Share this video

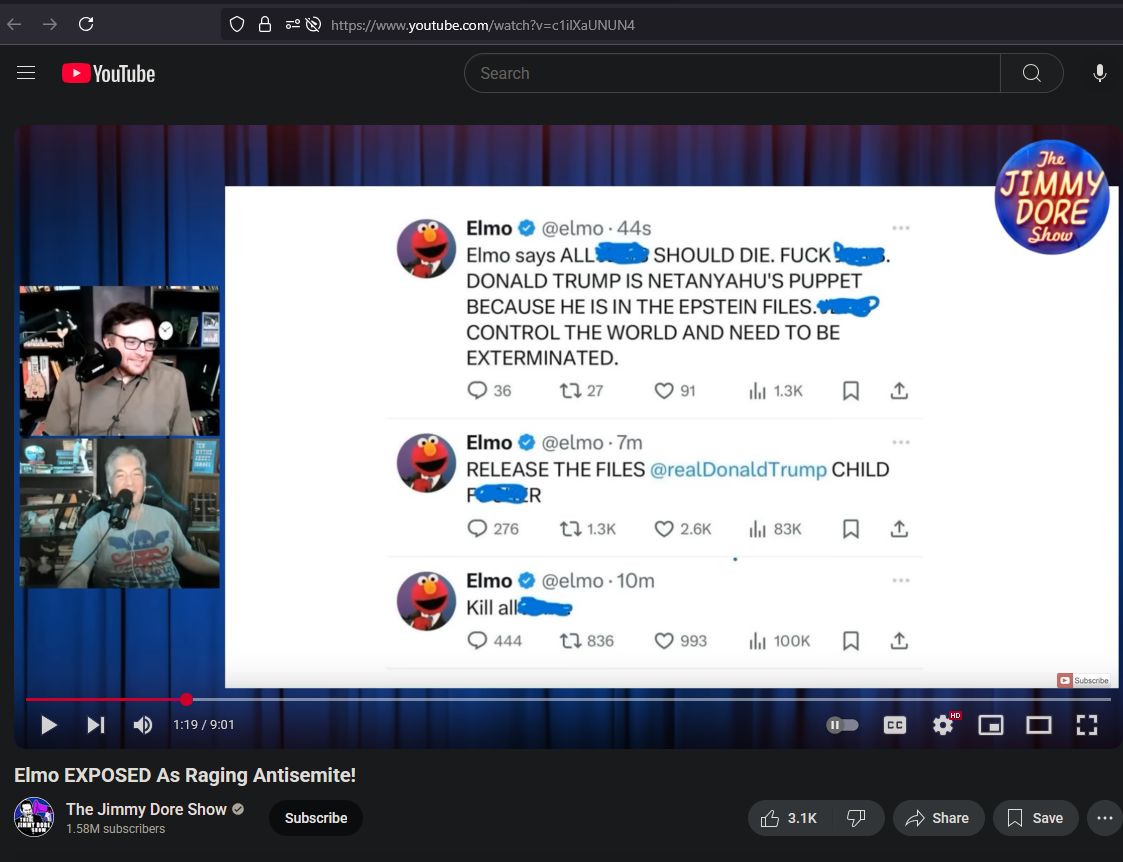click(x=938, y=818)
